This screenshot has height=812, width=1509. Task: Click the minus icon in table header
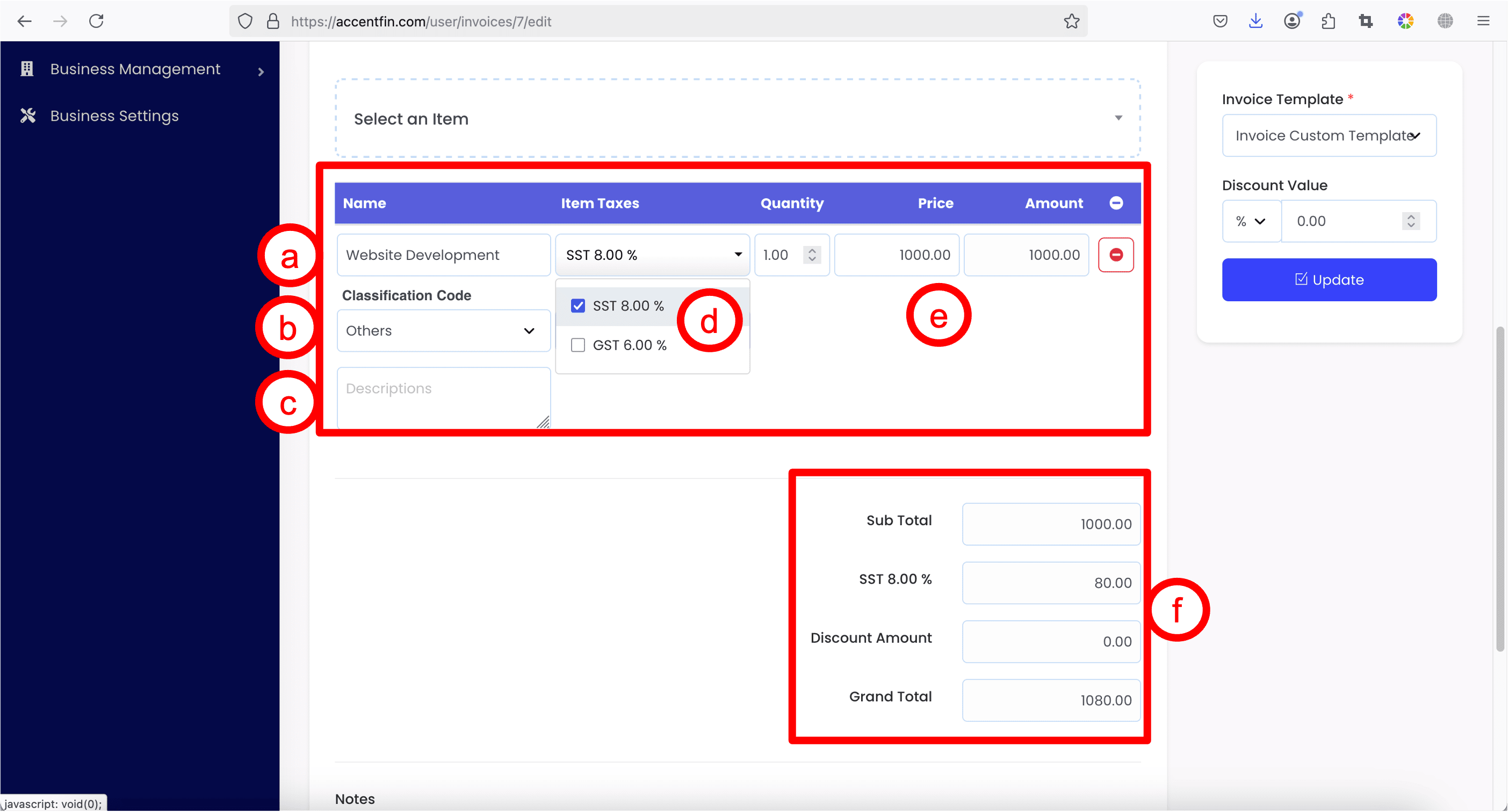click(1116, 202)
